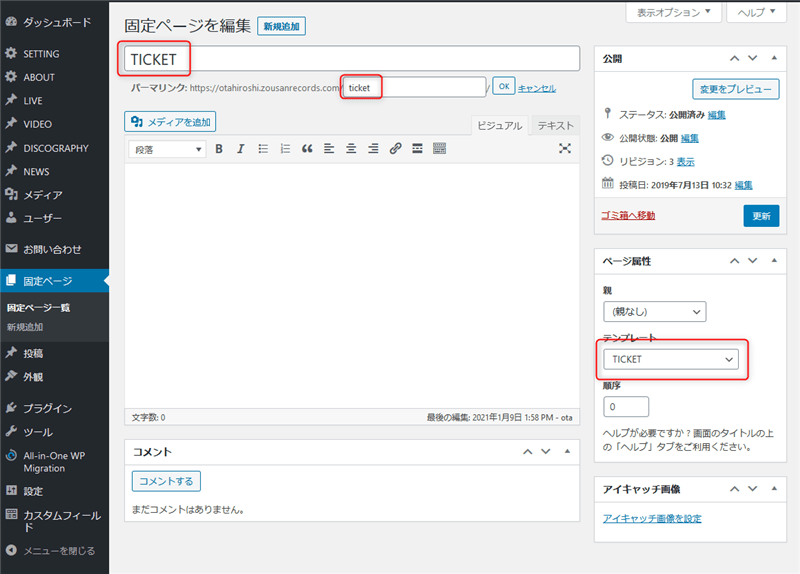
Task: Show the extra toolbar row toggle
Action: pos(439,149)
